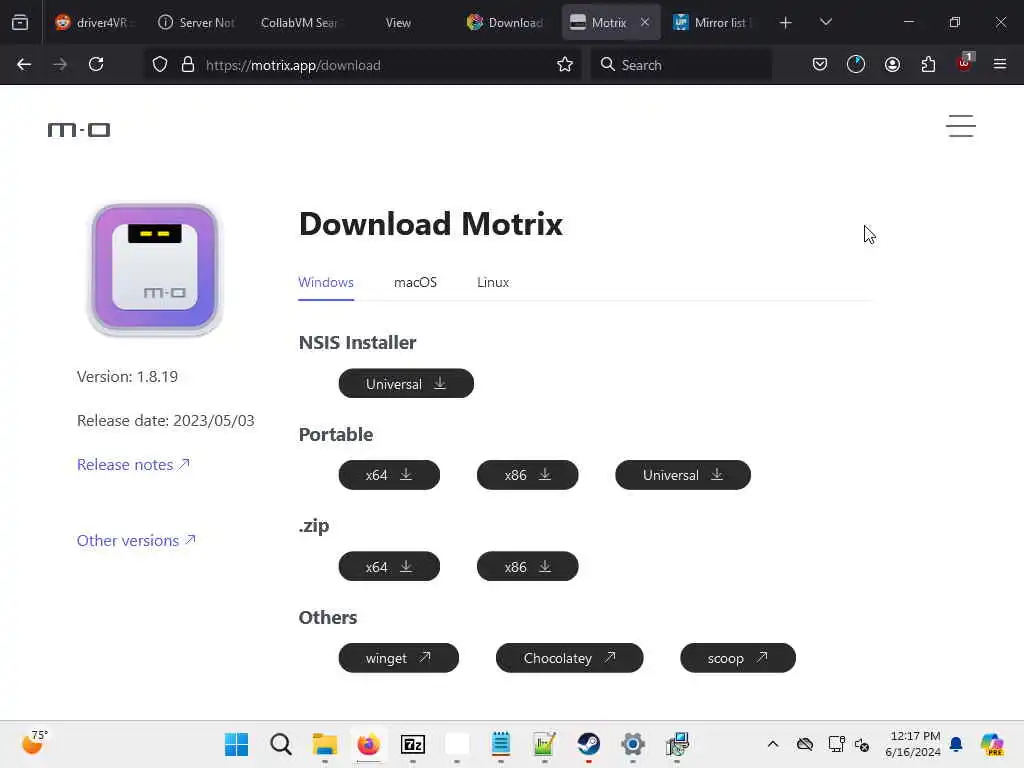Open the Settings gear taskbar icon
1024x768 pixels.
633,744
